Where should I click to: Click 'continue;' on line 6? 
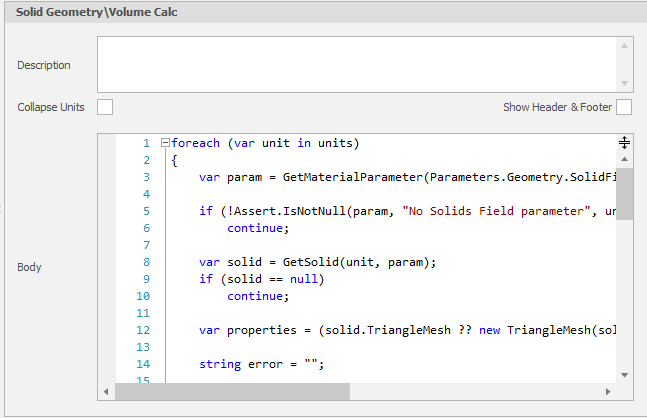[x=258, y=228]
